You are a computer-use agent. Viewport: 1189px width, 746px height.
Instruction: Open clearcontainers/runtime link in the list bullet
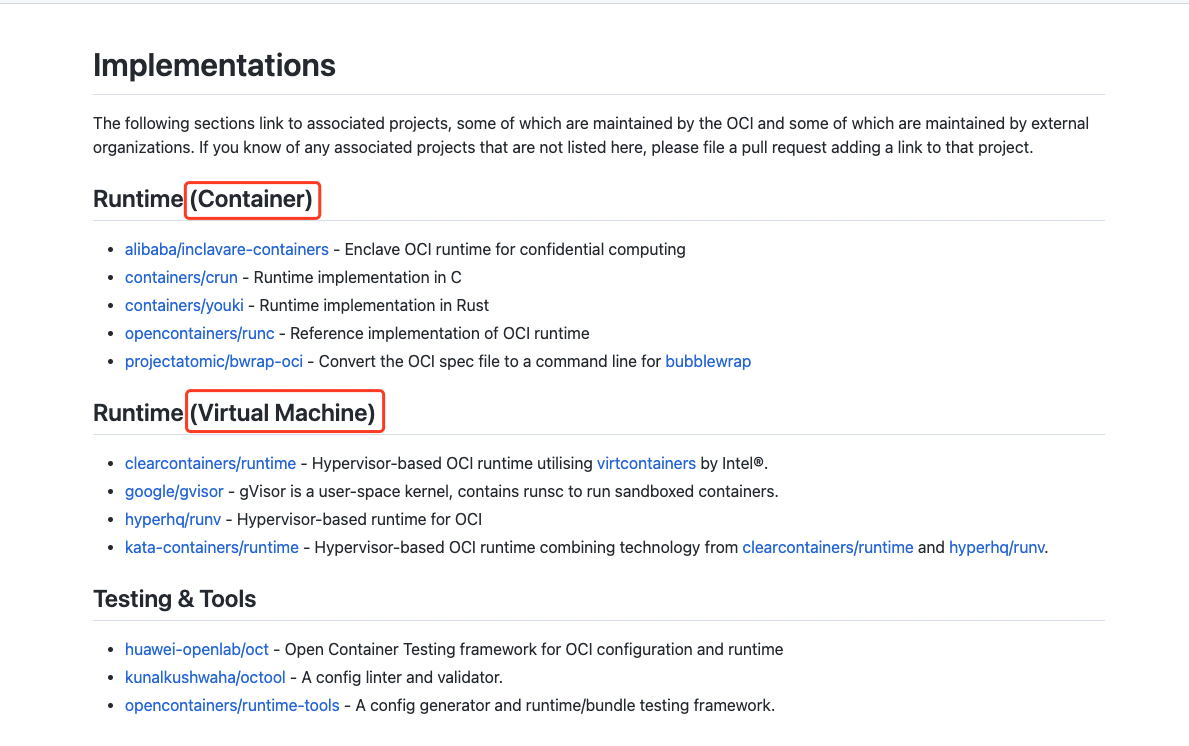210,463
